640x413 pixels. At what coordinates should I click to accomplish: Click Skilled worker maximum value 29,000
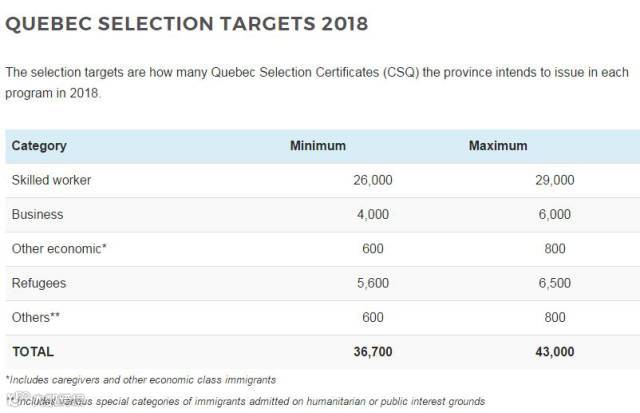coord(554,180)
